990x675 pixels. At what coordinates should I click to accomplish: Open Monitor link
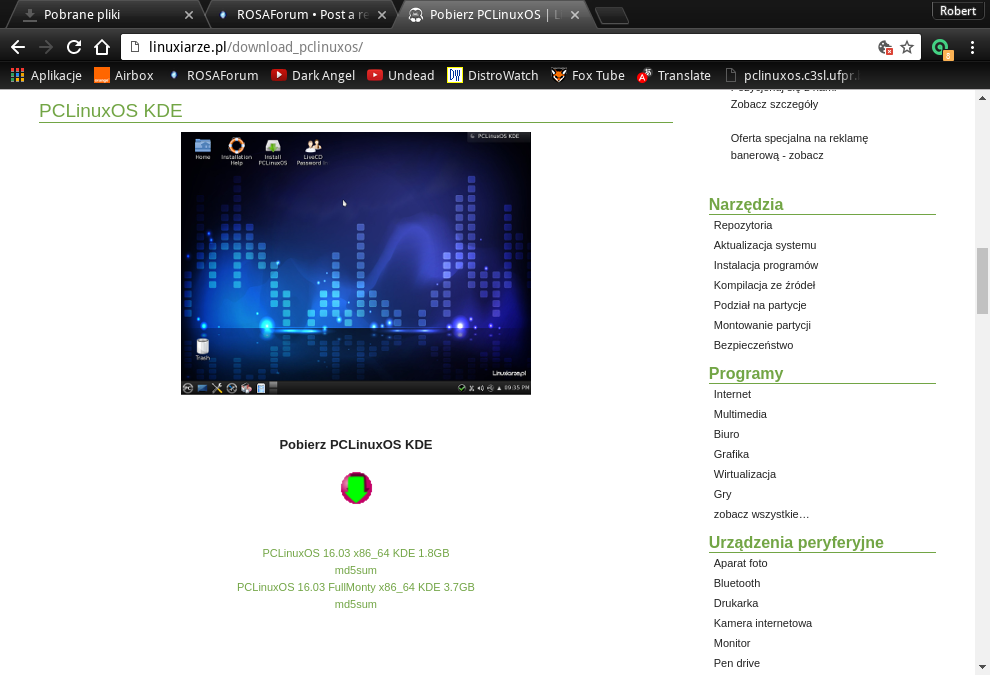point(732,643)
